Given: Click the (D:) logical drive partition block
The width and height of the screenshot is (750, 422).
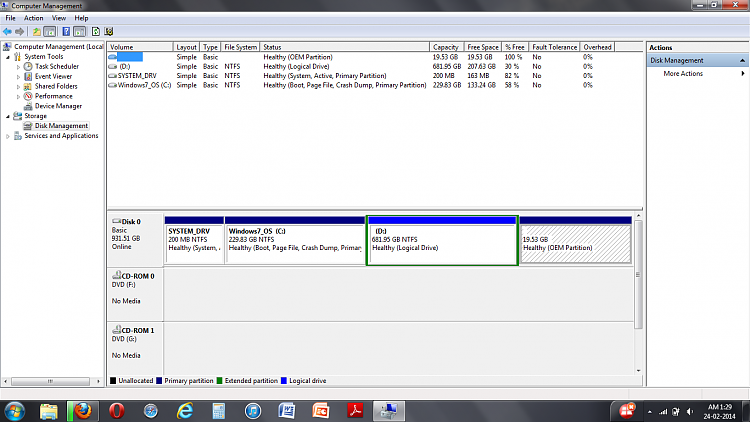Looking at the screenshot, I should pyautogui.click(x=442, y=240).
